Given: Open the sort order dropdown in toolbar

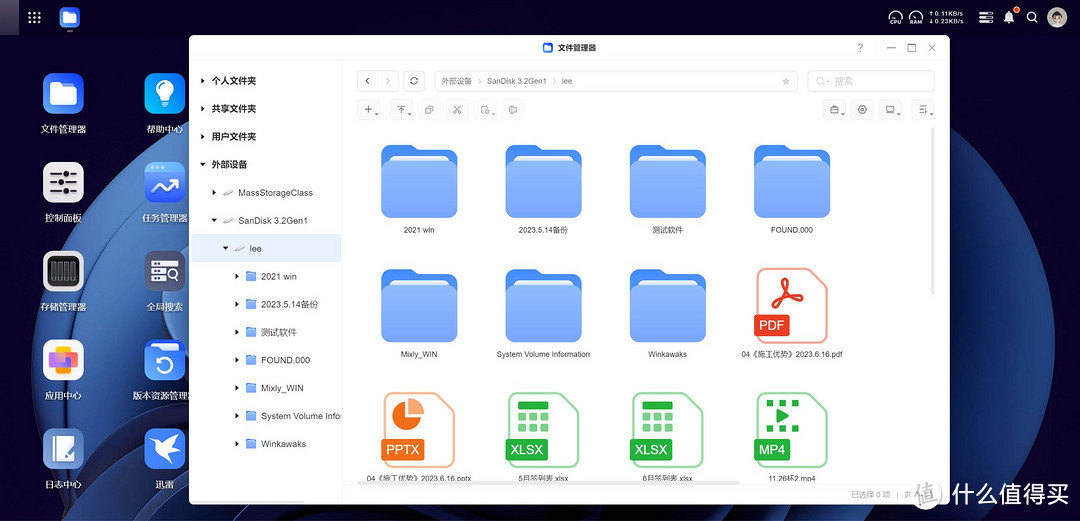Looking at the screenshot, I should click(924, 110).
